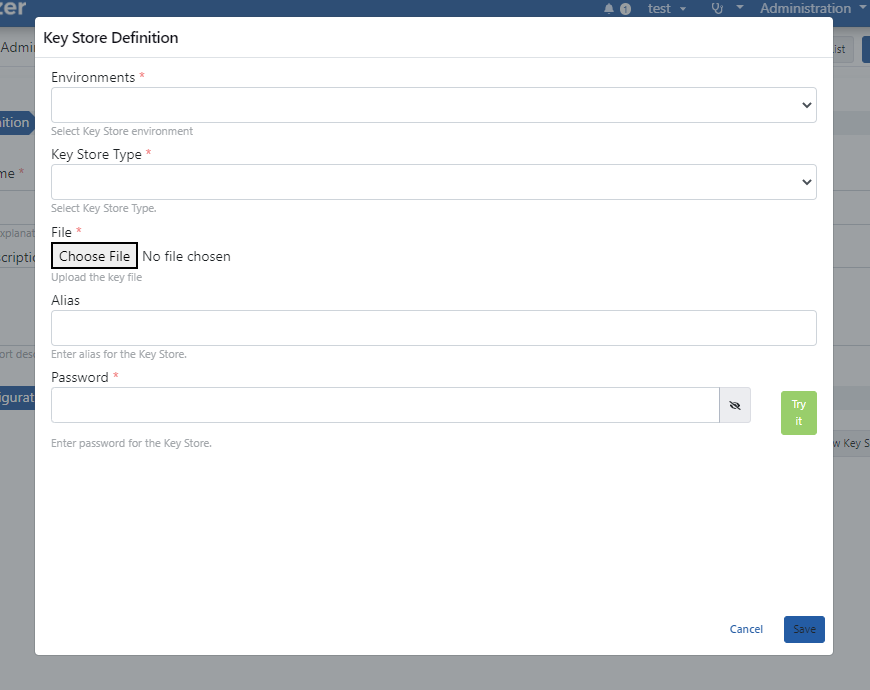870x690 pixels.
Task: Click the 'Select Key Store environment' hint
Action: (122, 131)
